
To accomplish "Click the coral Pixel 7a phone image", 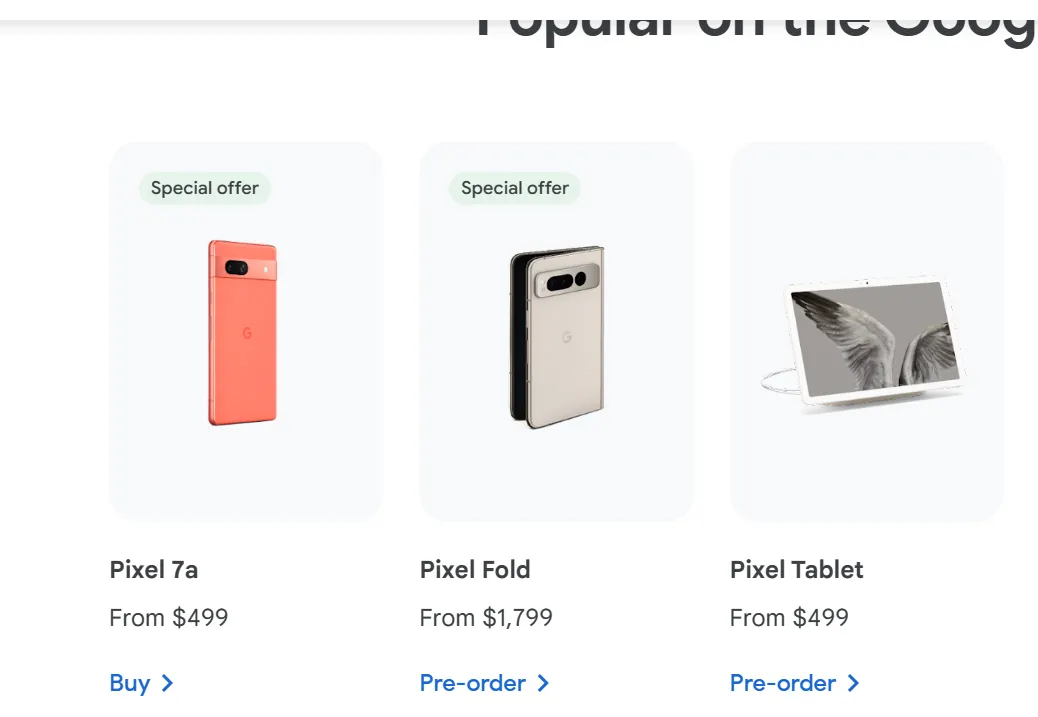I will [242, 332].
